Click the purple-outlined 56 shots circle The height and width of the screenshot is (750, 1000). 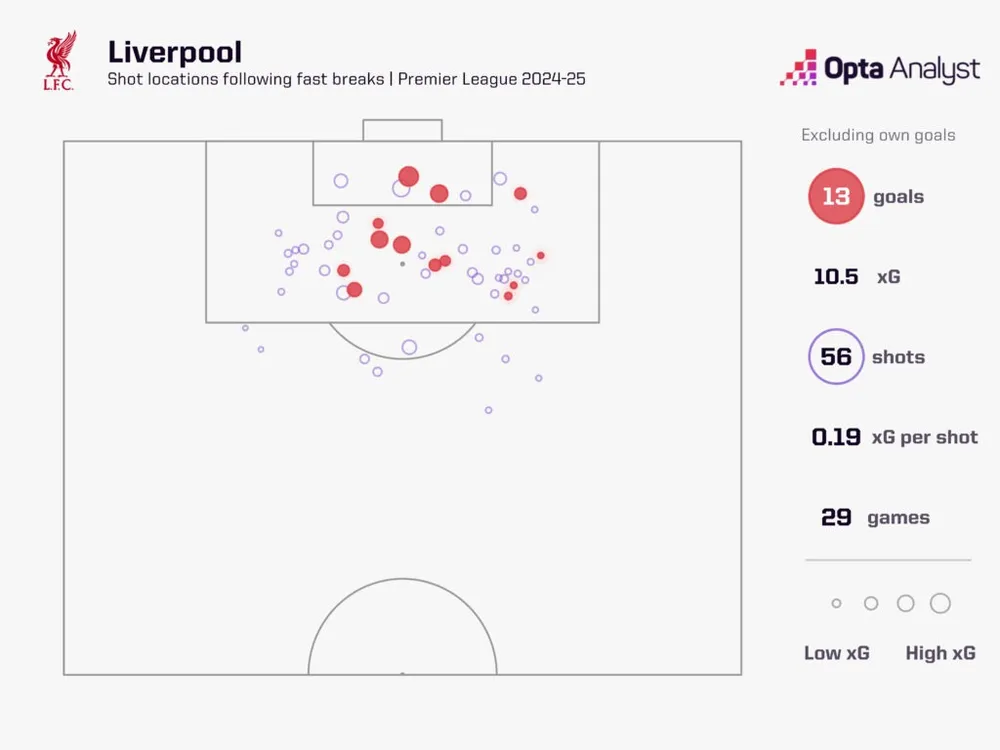coord(835,357)
